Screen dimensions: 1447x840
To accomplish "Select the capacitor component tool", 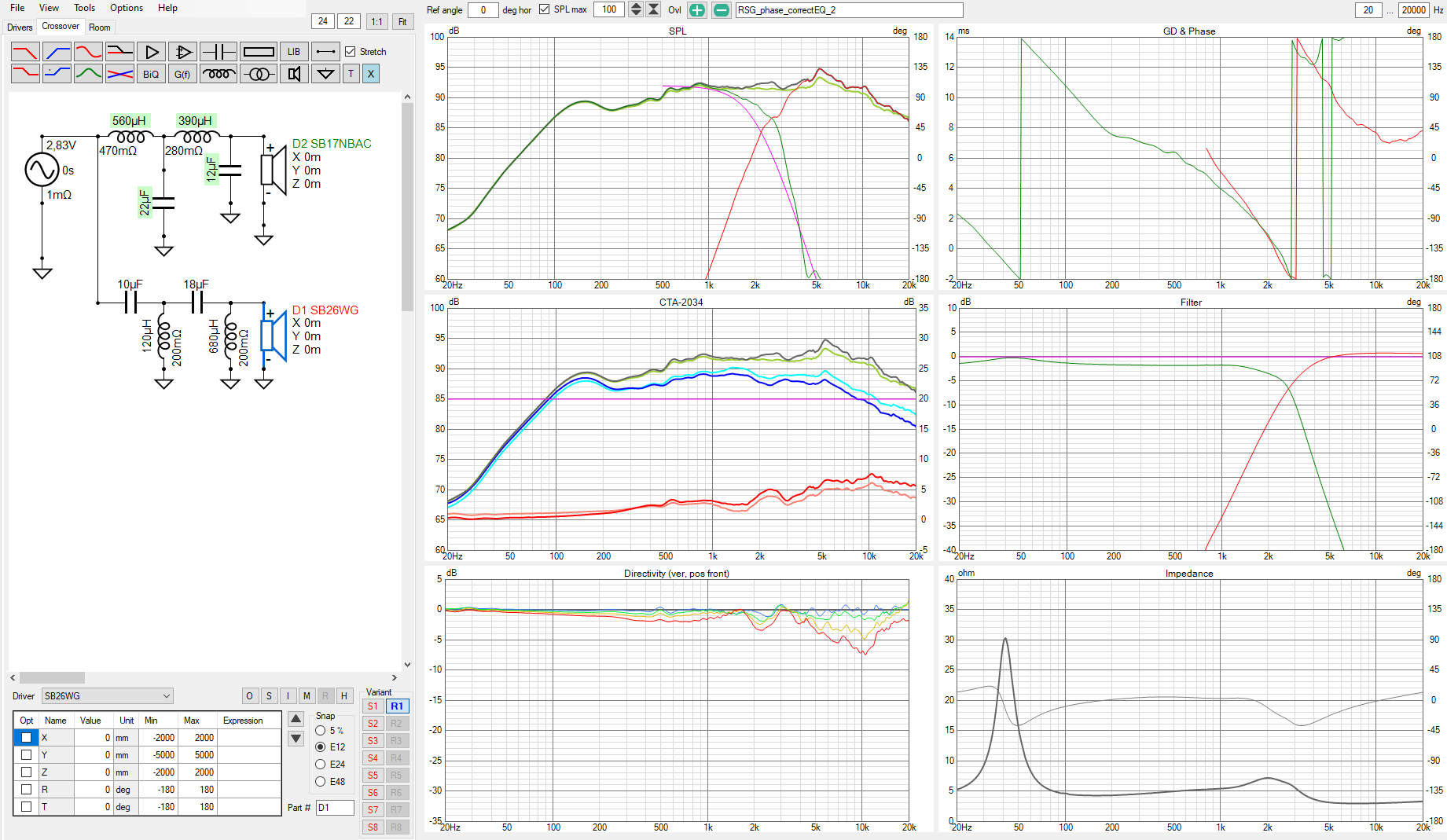I will pyautogui.click(x=219, y=52).
